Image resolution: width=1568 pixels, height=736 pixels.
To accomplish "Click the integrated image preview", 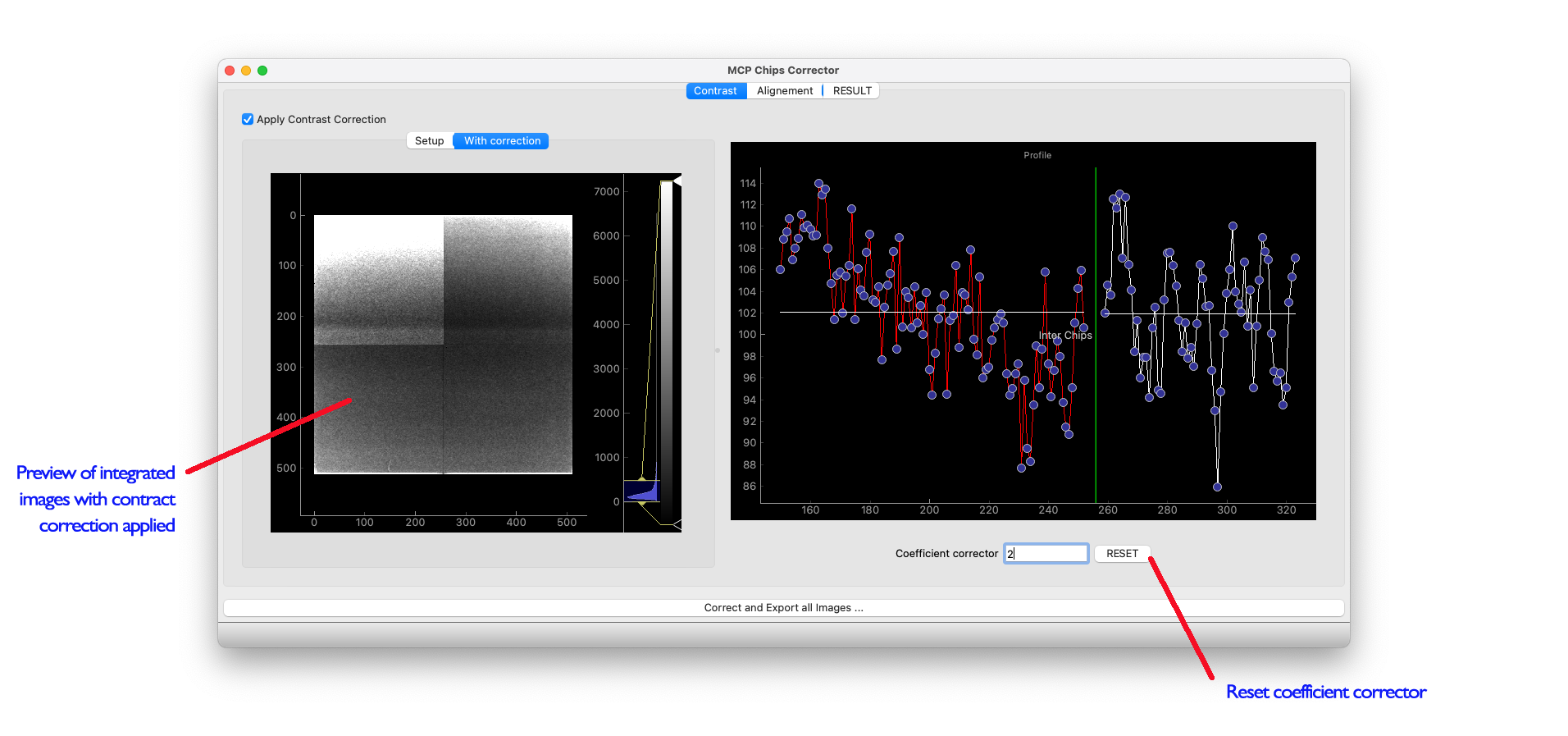I will (443, 345).
